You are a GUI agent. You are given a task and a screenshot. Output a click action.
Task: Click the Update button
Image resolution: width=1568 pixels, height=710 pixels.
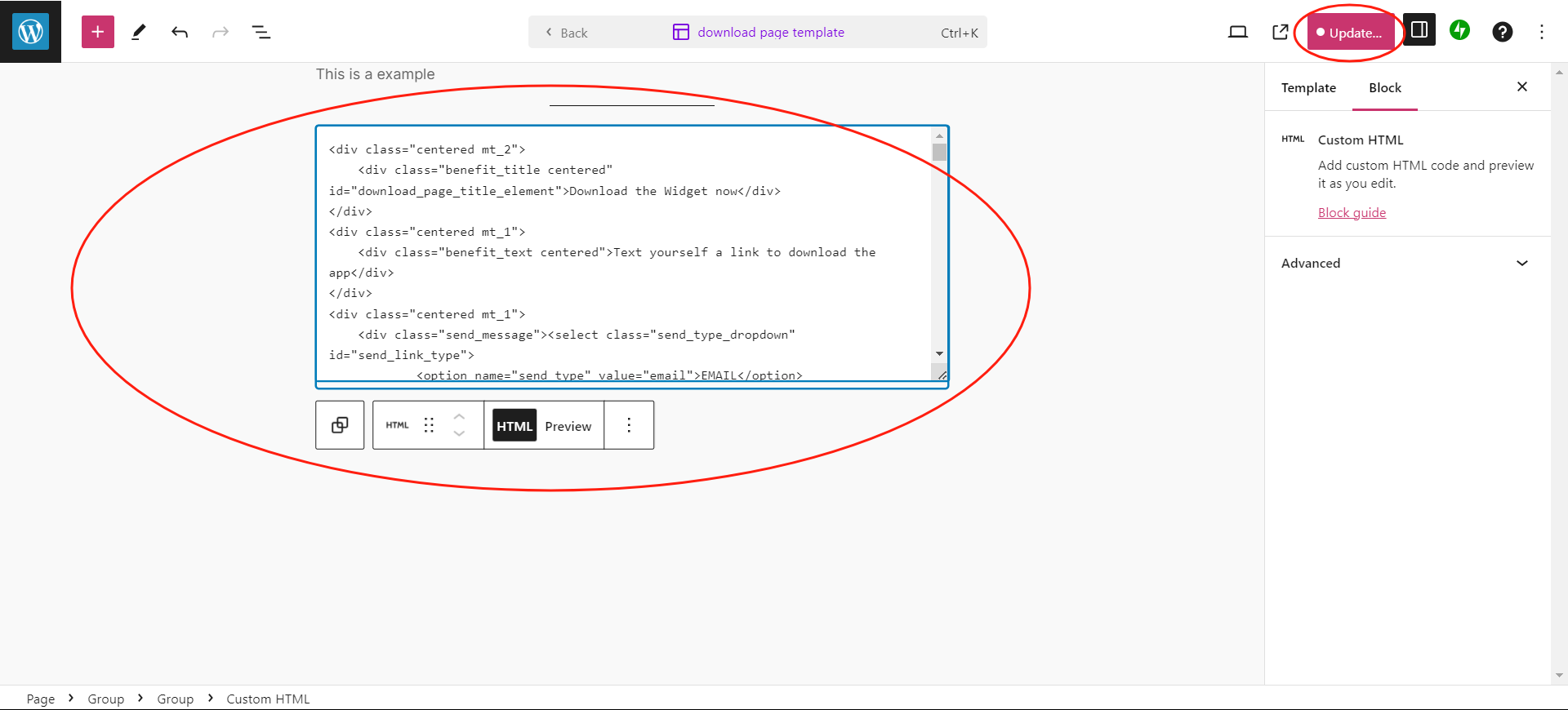pyautogui.click(x=1350, y=33)
